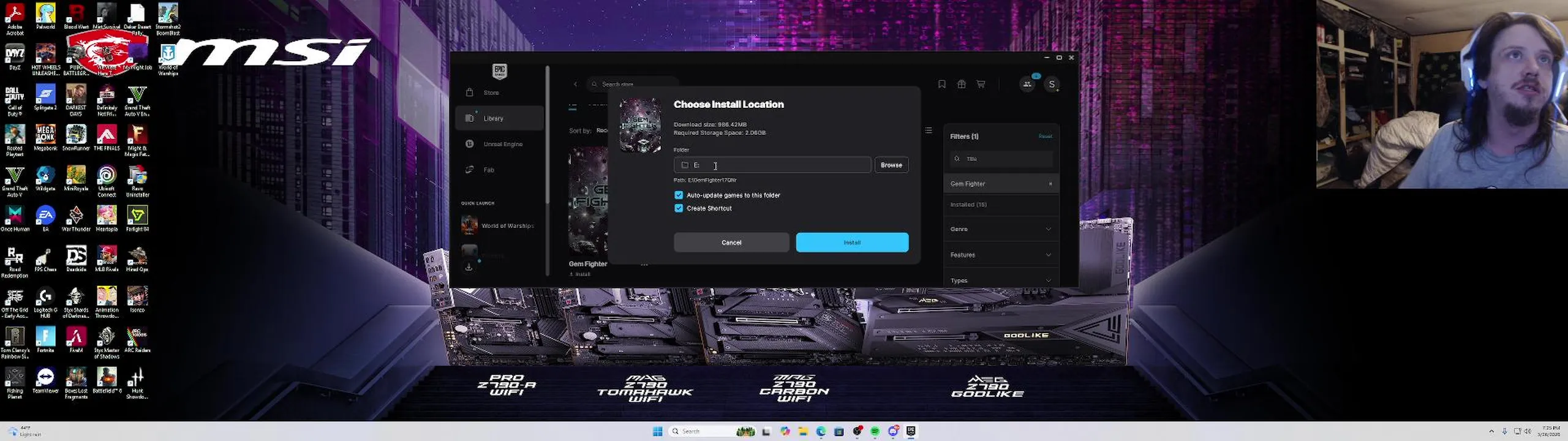
Task: Open Palworld desktop icon
Action: (45, 17)
